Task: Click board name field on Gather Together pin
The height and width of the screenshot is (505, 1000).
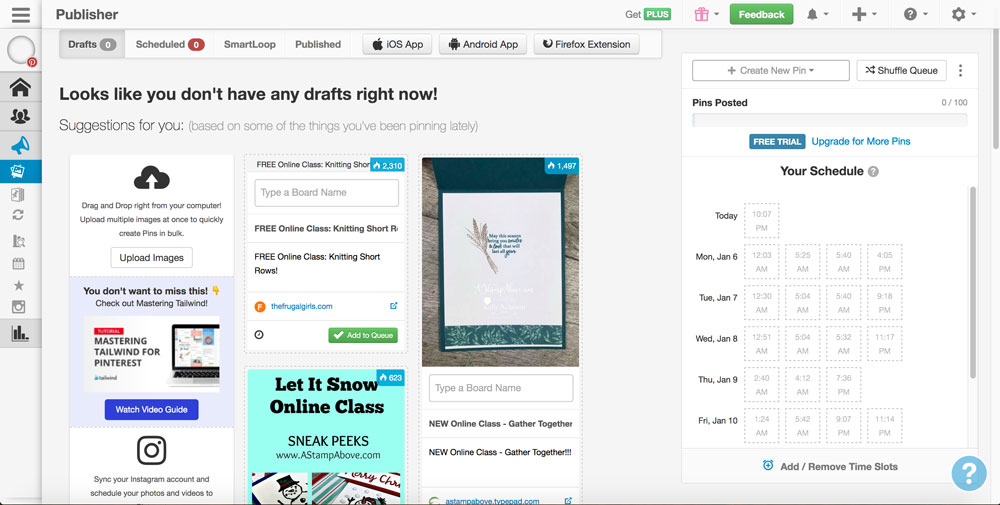Action: point(501,388)
